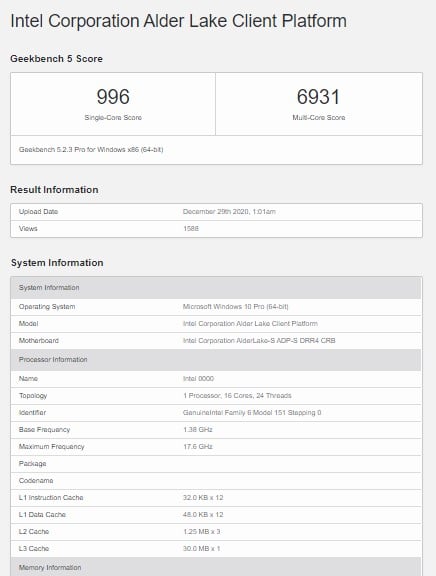Click the page title Intel Corporation Alder Lake Client Platform

(179, 21)
